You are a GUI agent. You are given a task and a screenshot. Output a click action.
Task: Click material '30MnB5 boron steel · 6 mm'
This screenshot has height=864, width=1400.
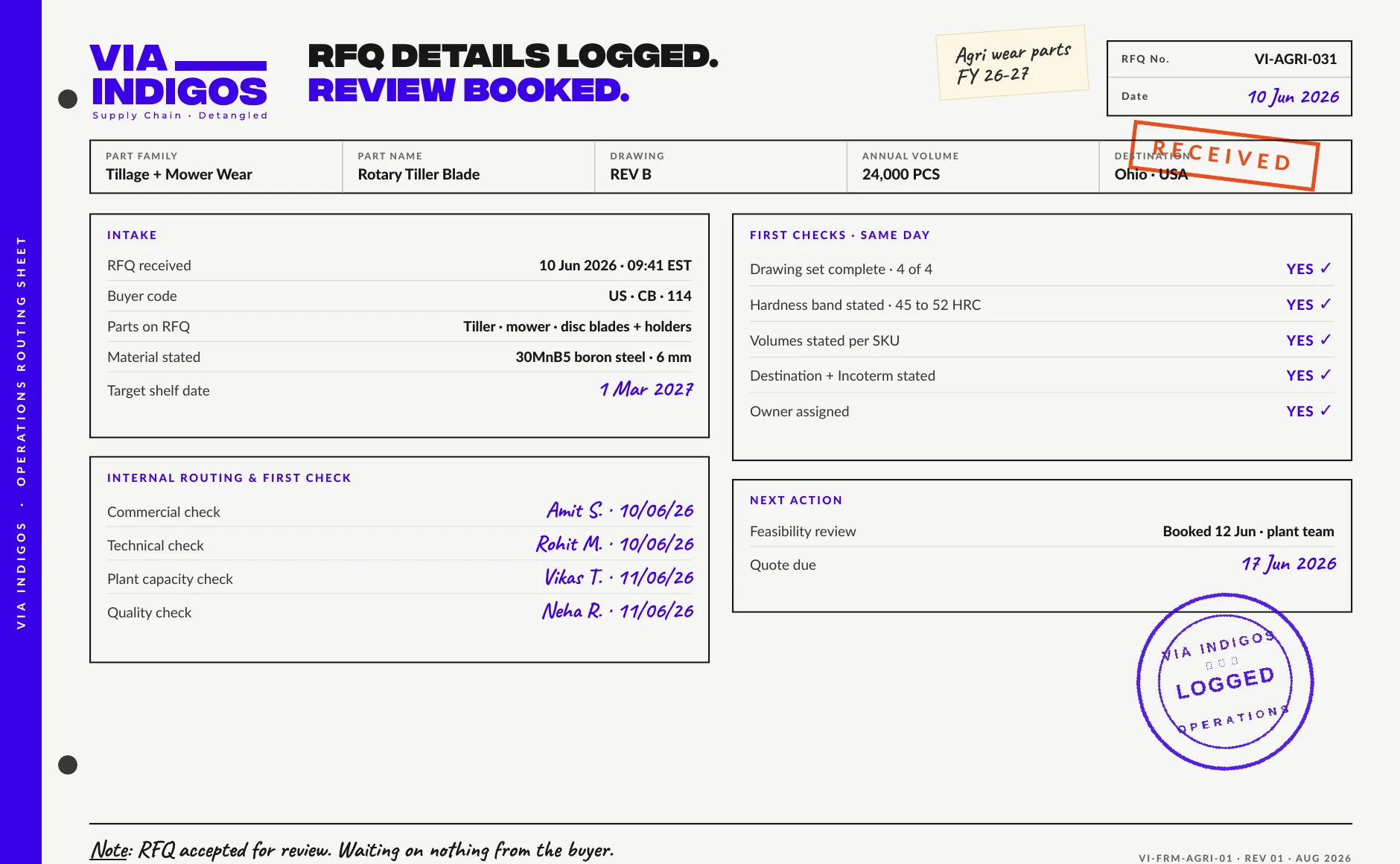pos(603,357)
